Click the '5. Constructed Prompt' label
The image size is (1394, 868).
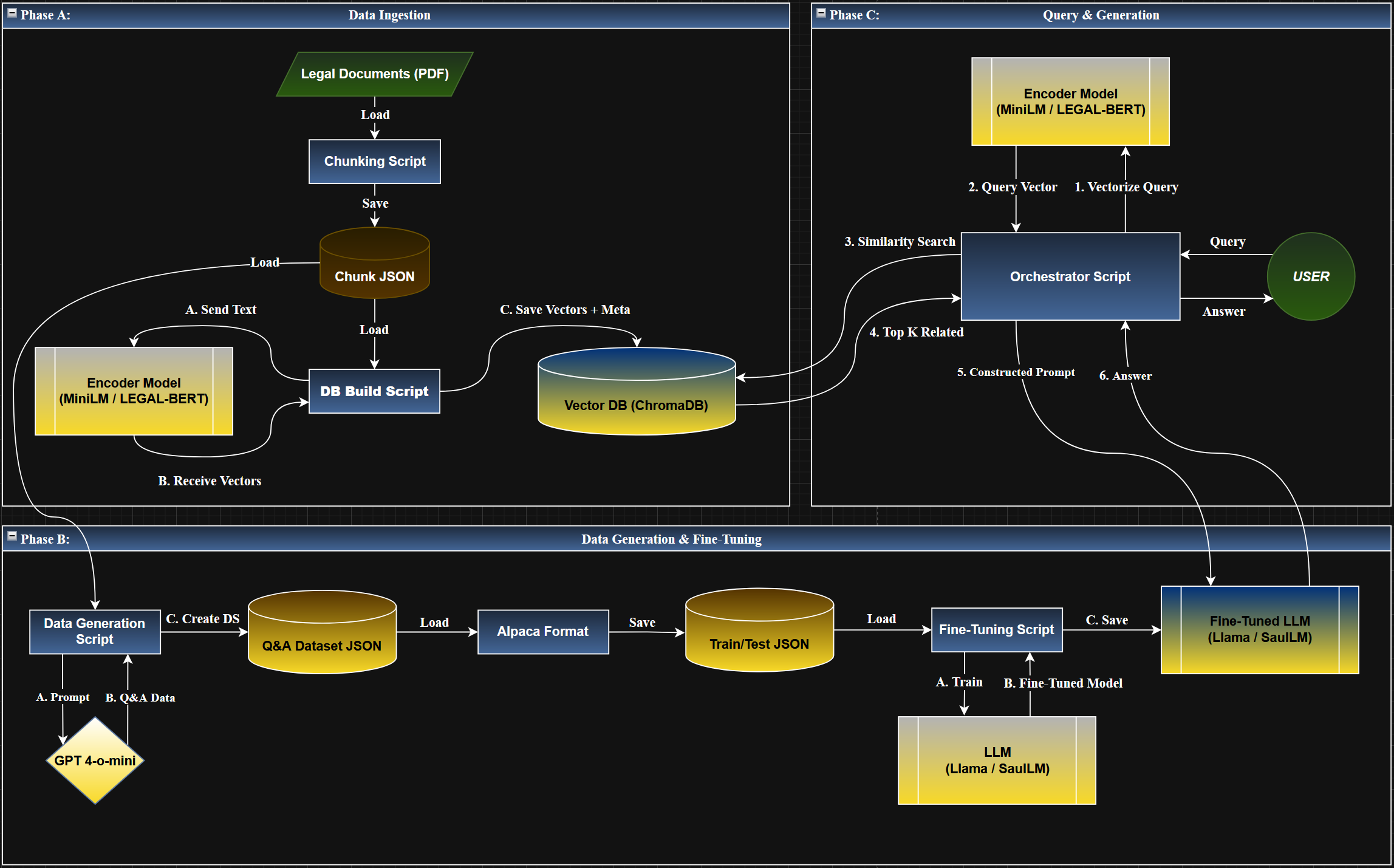click(x=1016, y=372)
